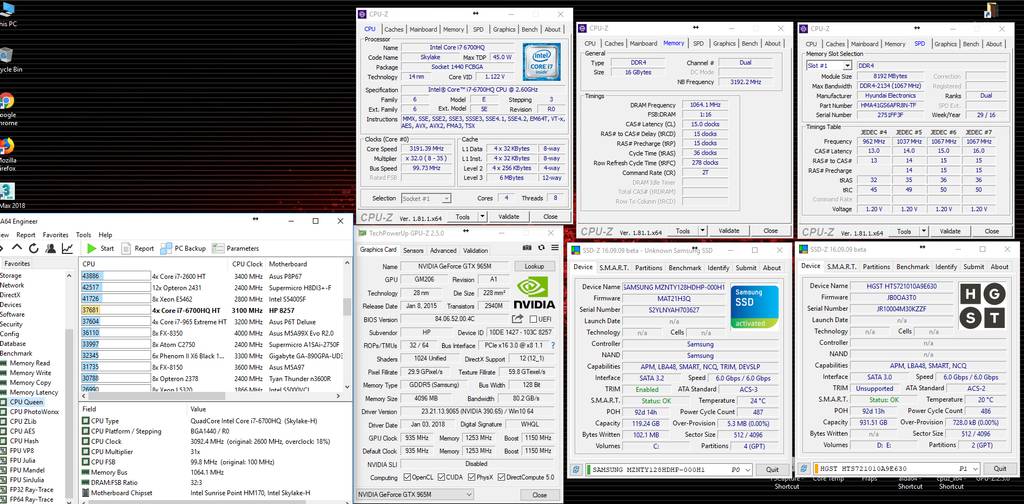1024x504 pixels.
Task: Open the Benchmark tab in HGST SSD-Z window
Action: pyautogui.click(x=912, y=267)
